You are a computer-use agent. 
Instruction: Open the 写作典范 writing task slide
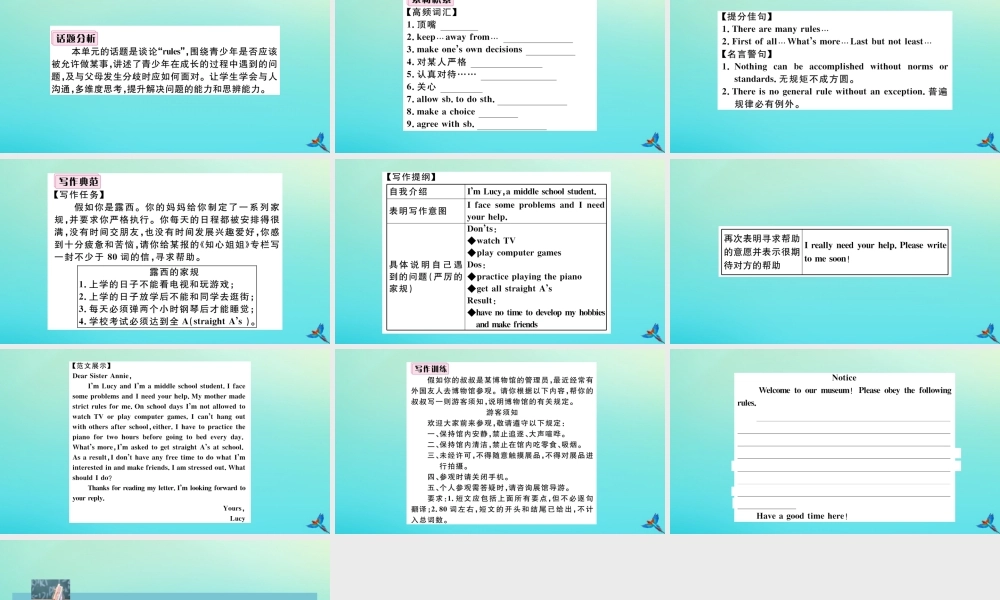tap(165, 251)
